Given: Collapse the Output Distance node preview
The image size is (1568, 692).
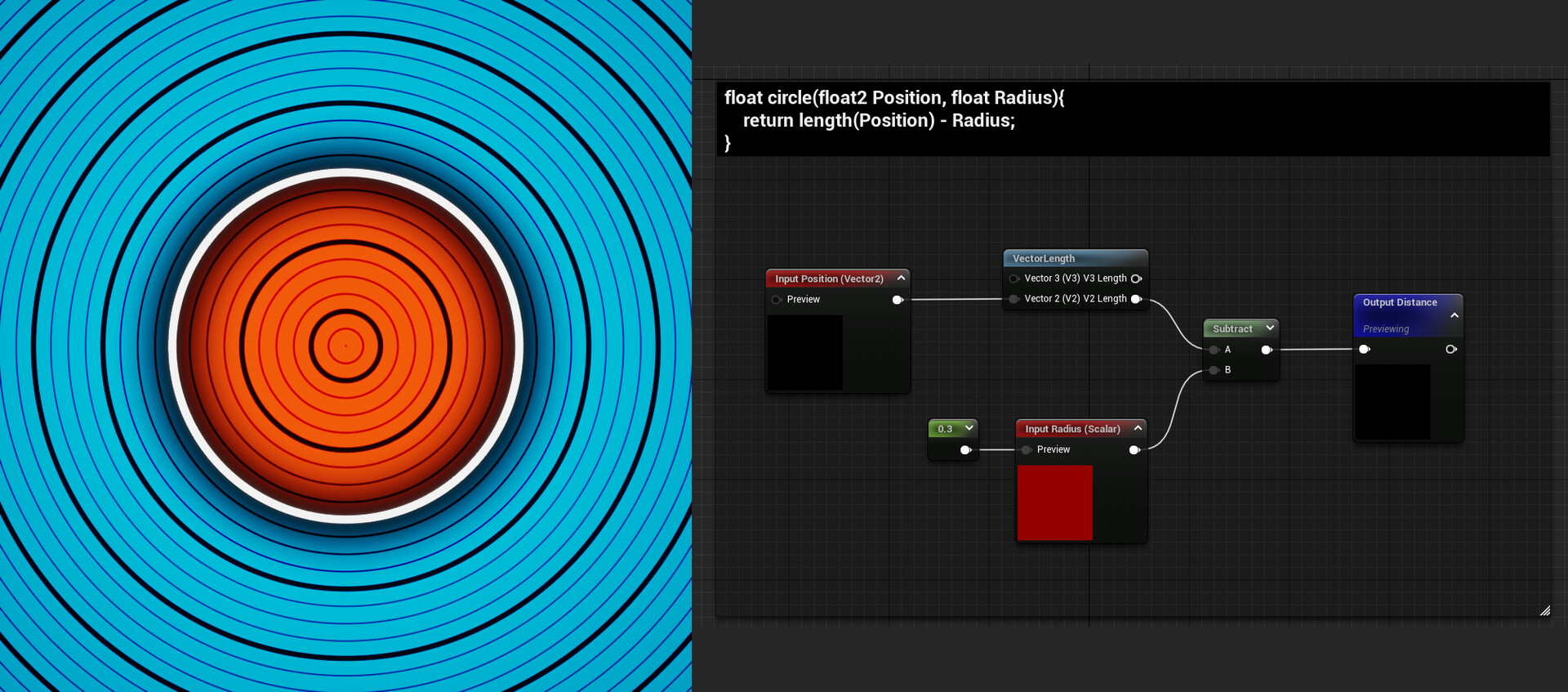Looking at the screenshot, I should pyautogui.click(x=1454, y=315).
